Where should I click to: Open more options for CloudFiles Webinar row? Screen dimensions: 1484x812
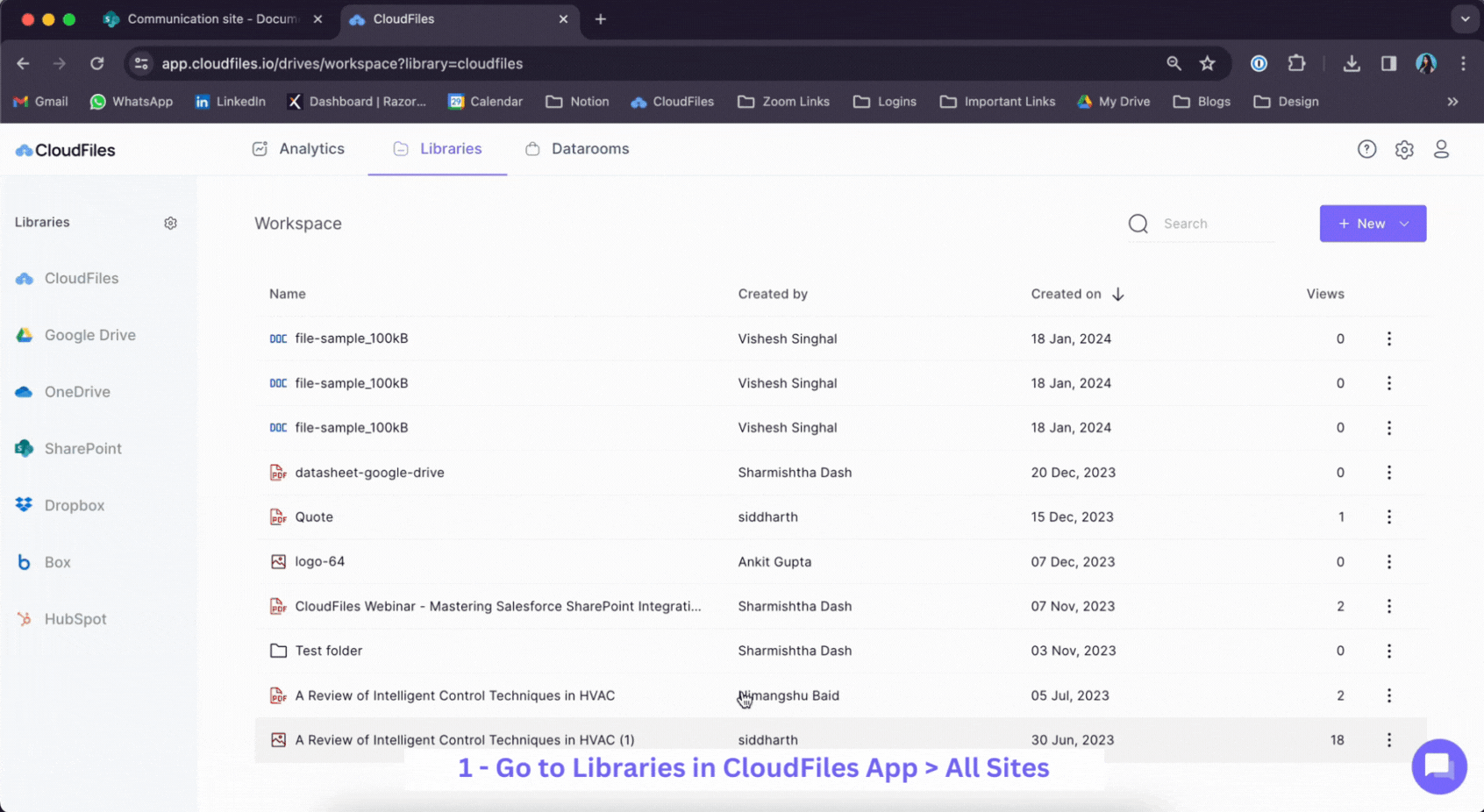click(1389, 606)
